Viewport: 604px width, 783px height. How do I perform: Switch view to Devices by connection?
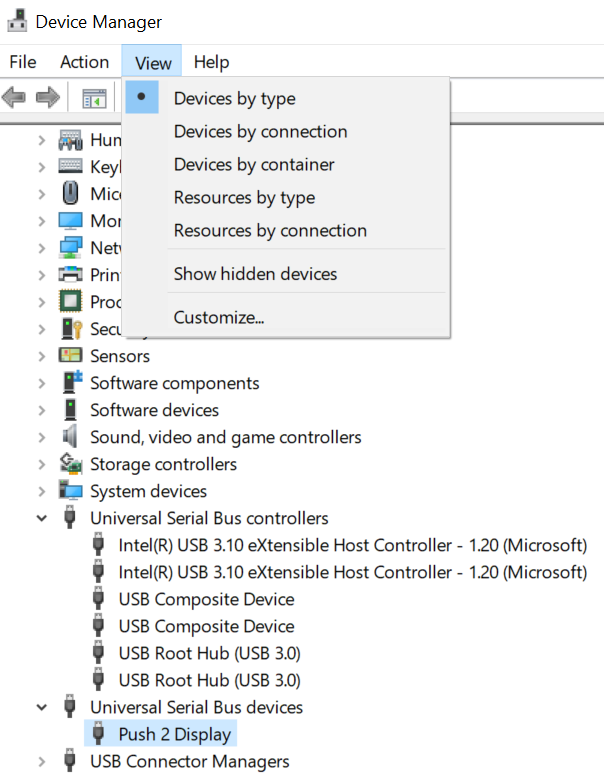(260, 131)
